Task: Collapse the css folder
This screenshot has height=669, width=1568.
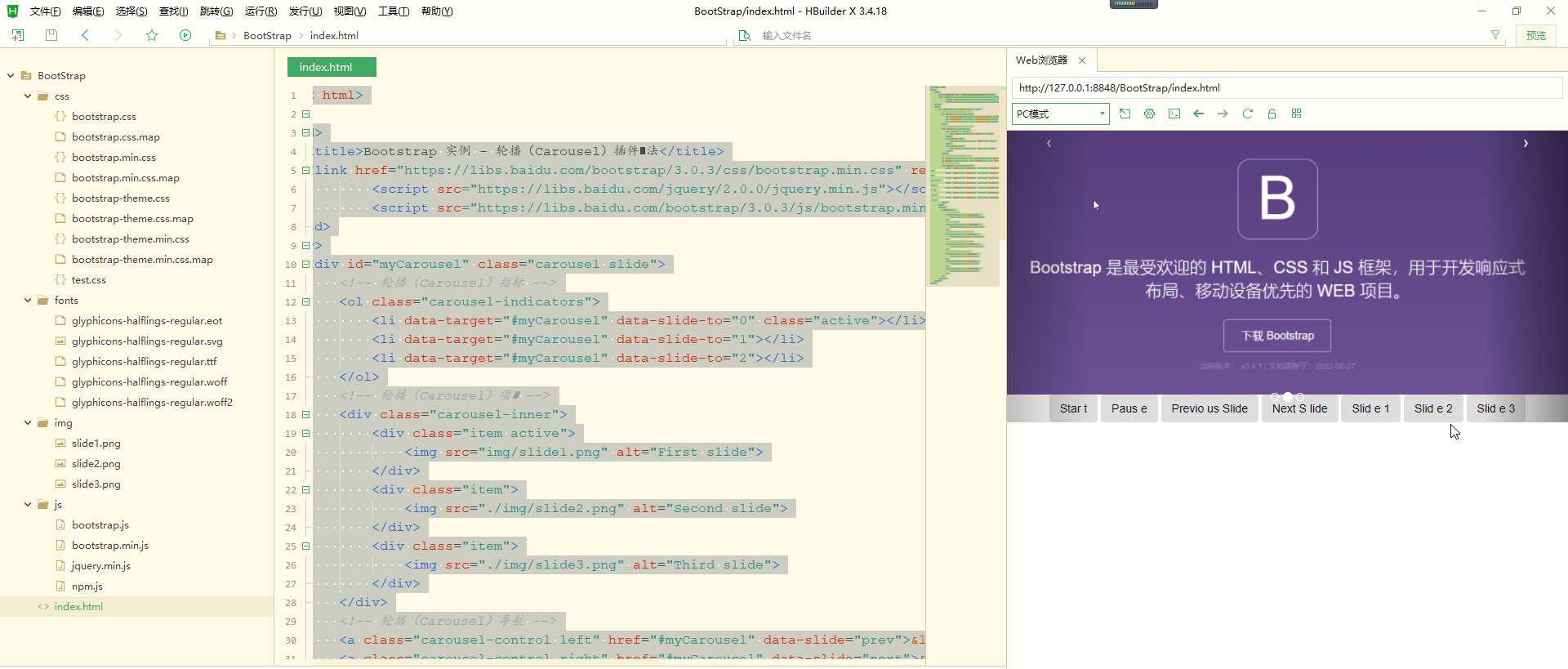Action: [28, 96]
